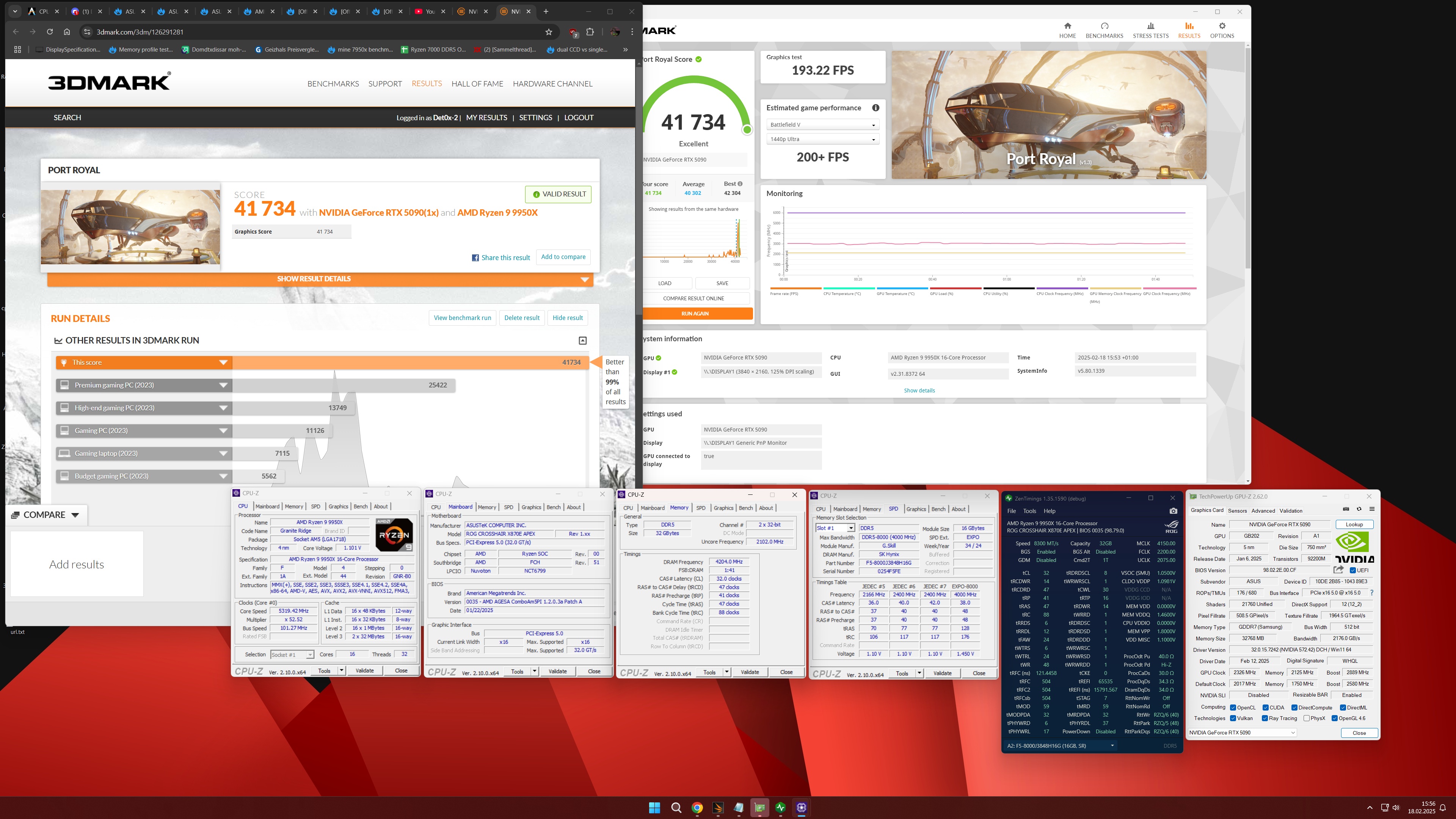Click the GPU-Z BIOS share/export icon
Image resolution: width=1456 pixels, height=819 pixels.
(1338, 570)
